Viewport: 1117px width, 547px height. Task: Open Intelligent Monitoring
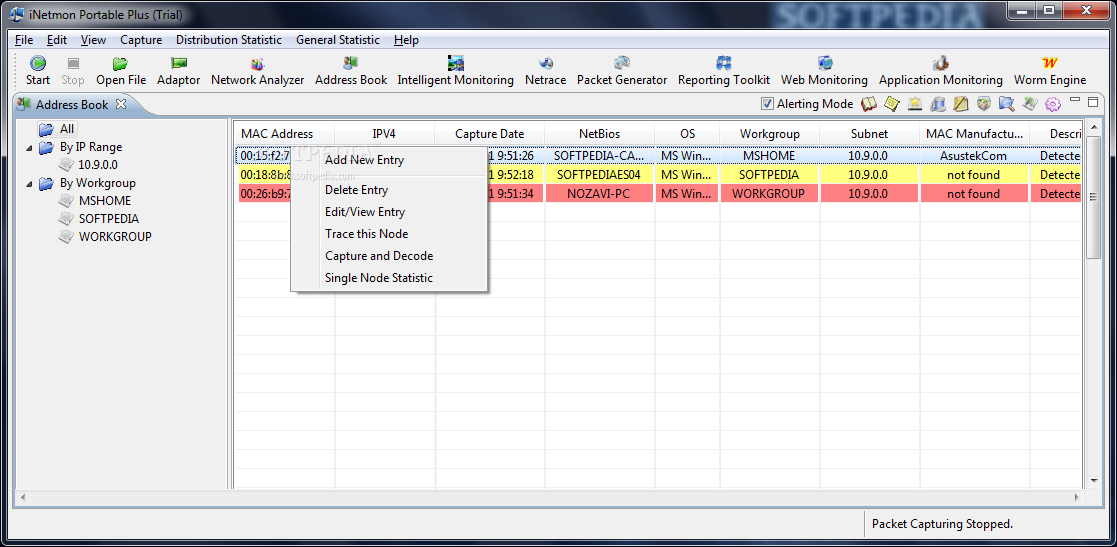coord(456,71)
